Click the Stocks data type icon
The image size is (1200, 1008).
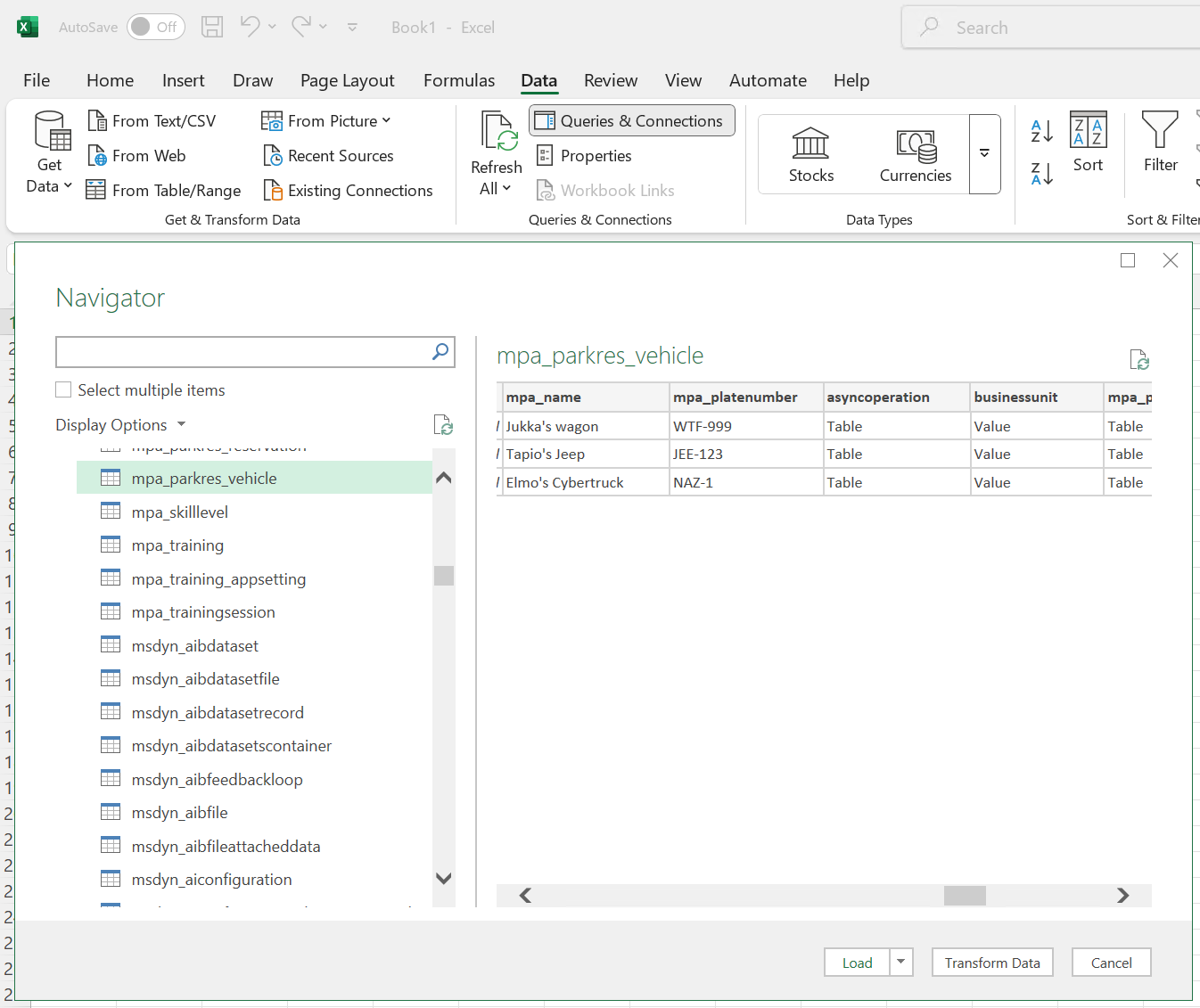810,143
